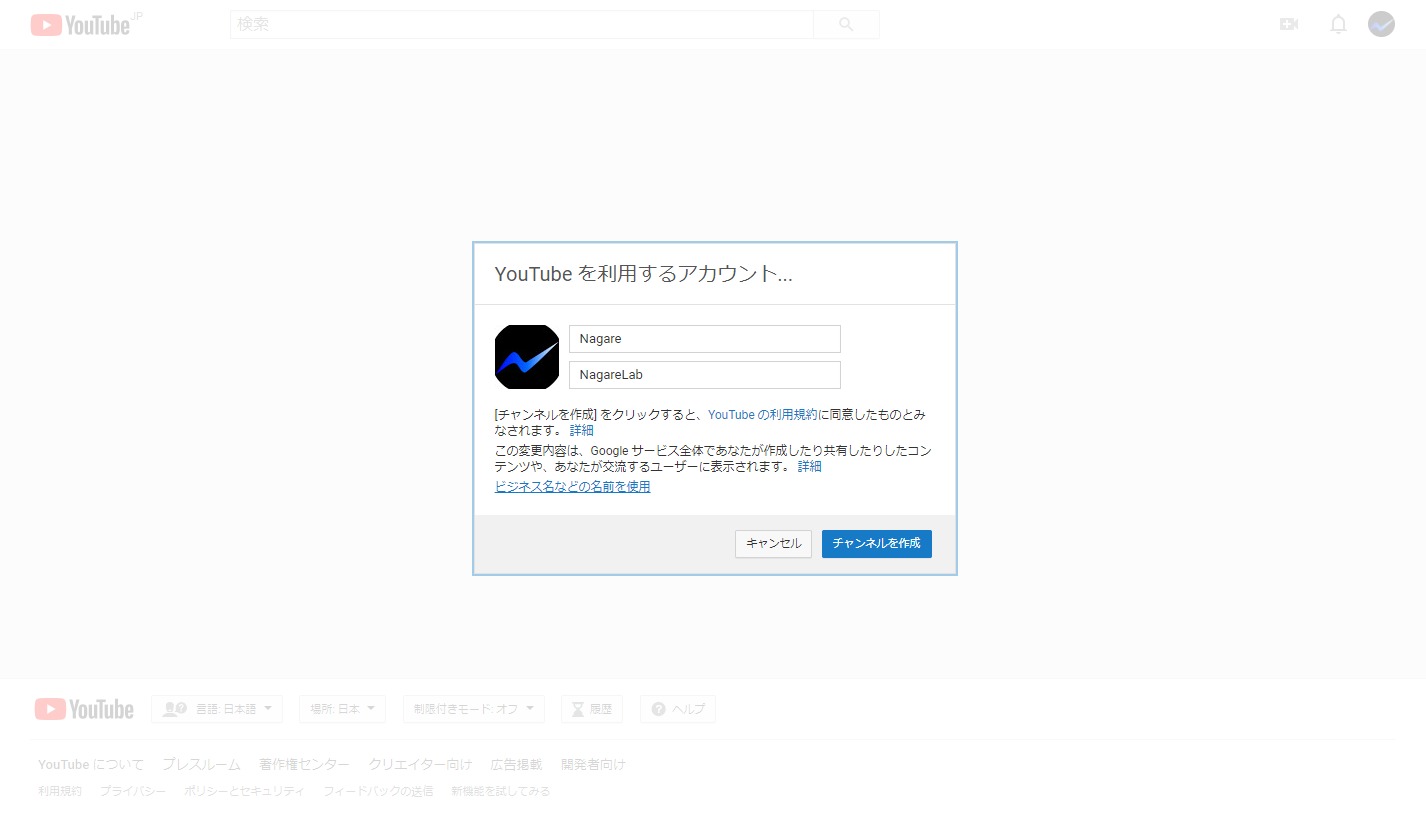Open クリエイター向け footer link

click(420, 765)
